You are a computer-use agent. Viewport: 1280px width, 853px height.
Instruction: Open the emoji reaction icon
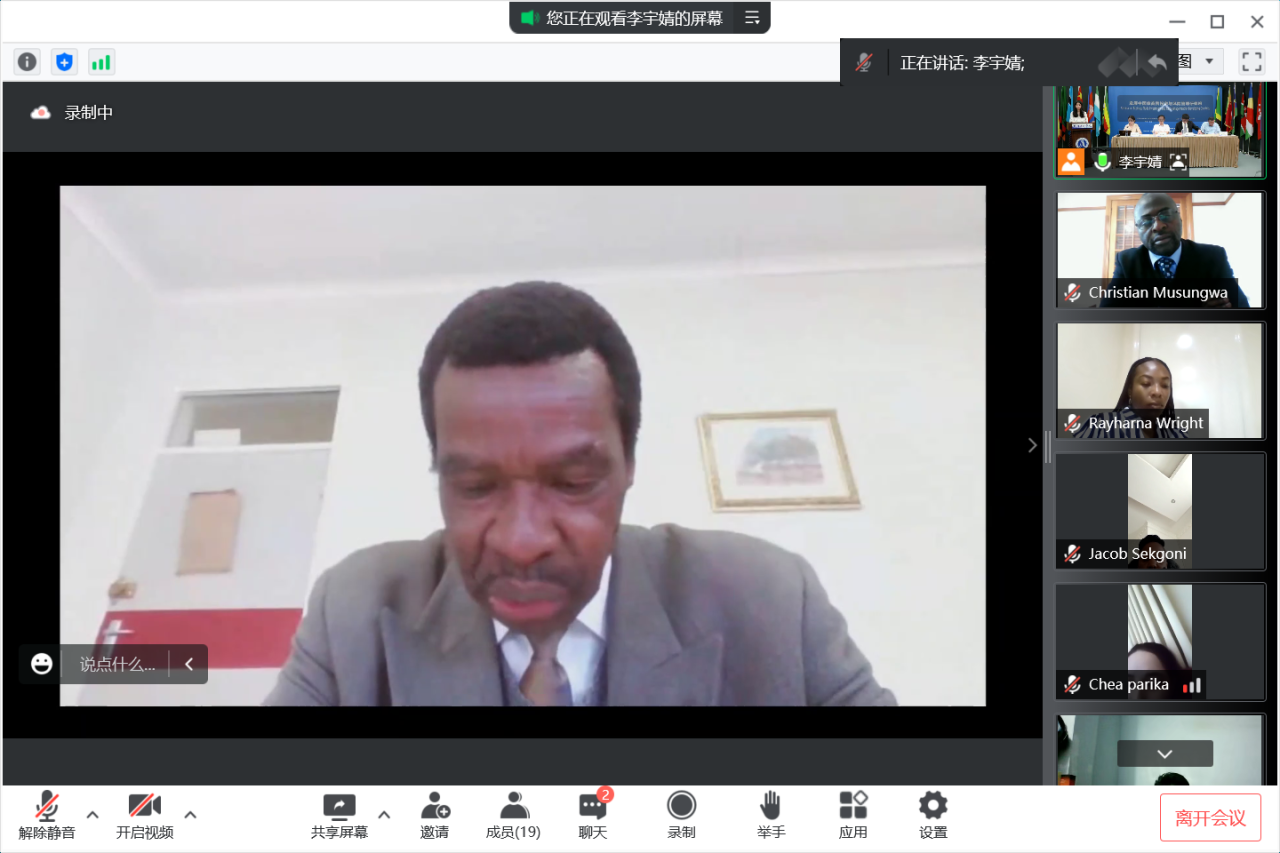(41, 664)
